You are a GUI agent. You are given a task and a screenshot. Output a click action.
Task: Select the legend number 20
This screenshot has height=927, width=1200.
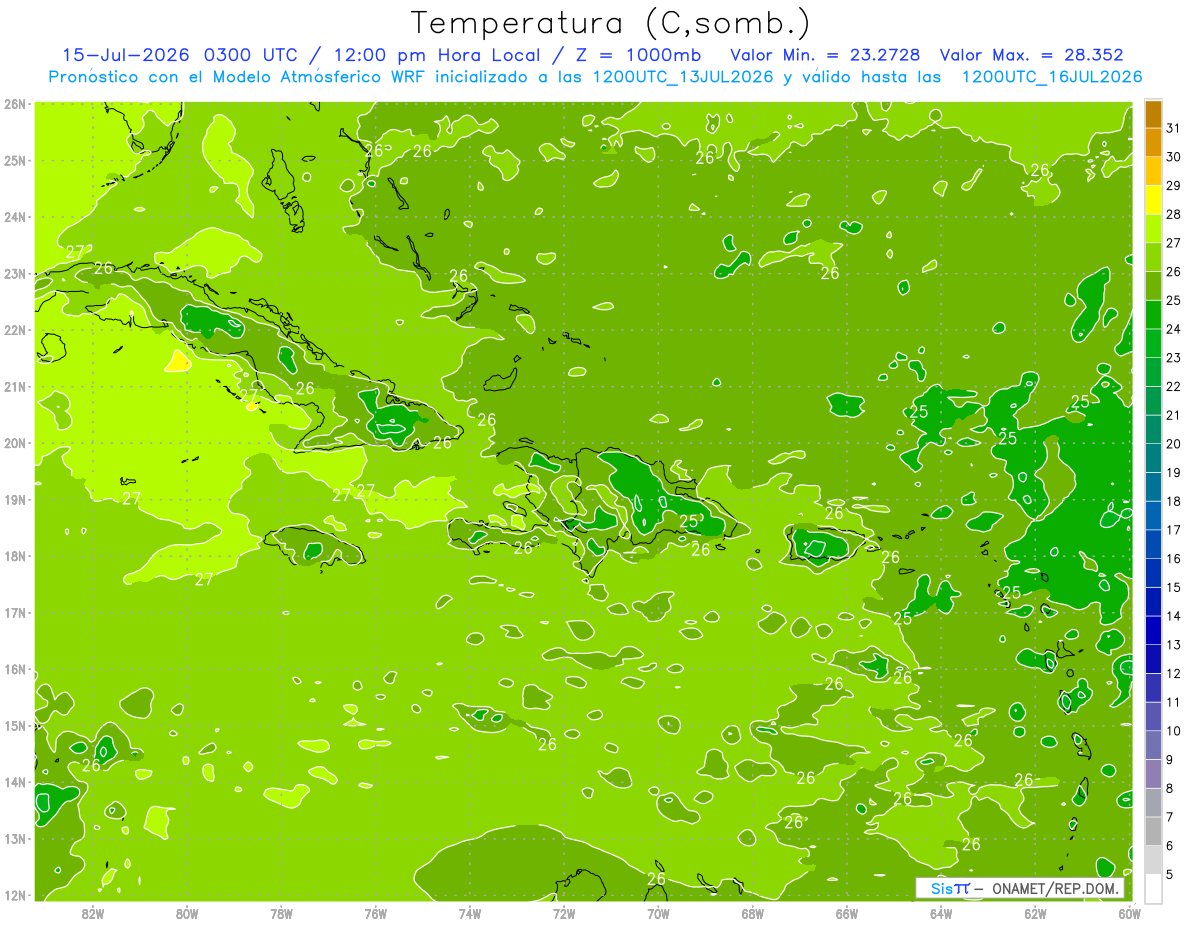(1174, 444)
